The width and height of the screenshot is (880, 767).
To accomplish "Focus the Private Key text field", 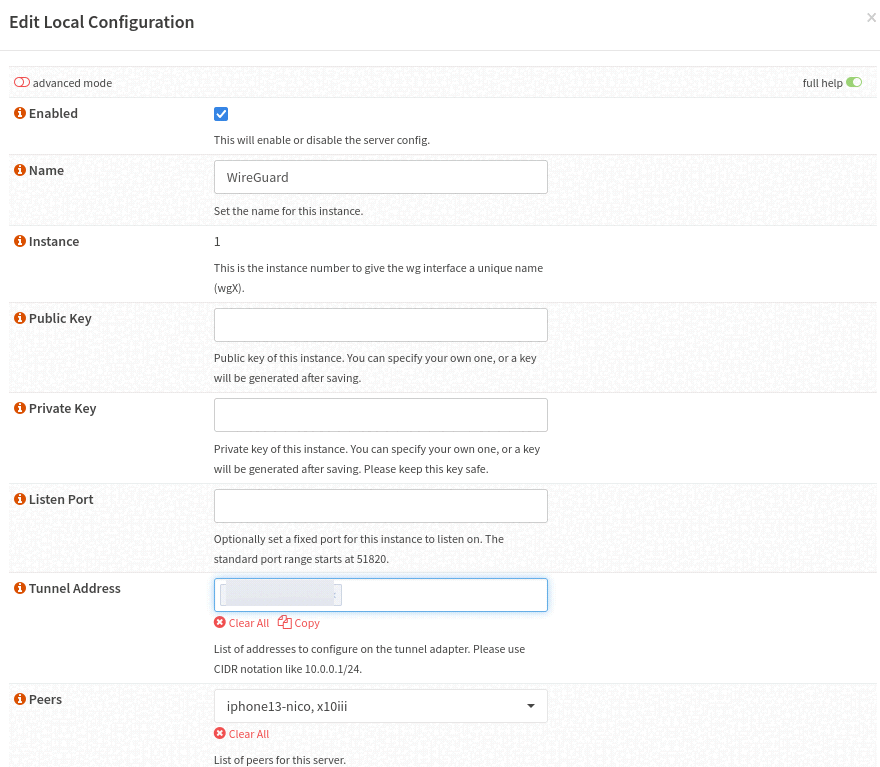I will (x=380, y=415).
